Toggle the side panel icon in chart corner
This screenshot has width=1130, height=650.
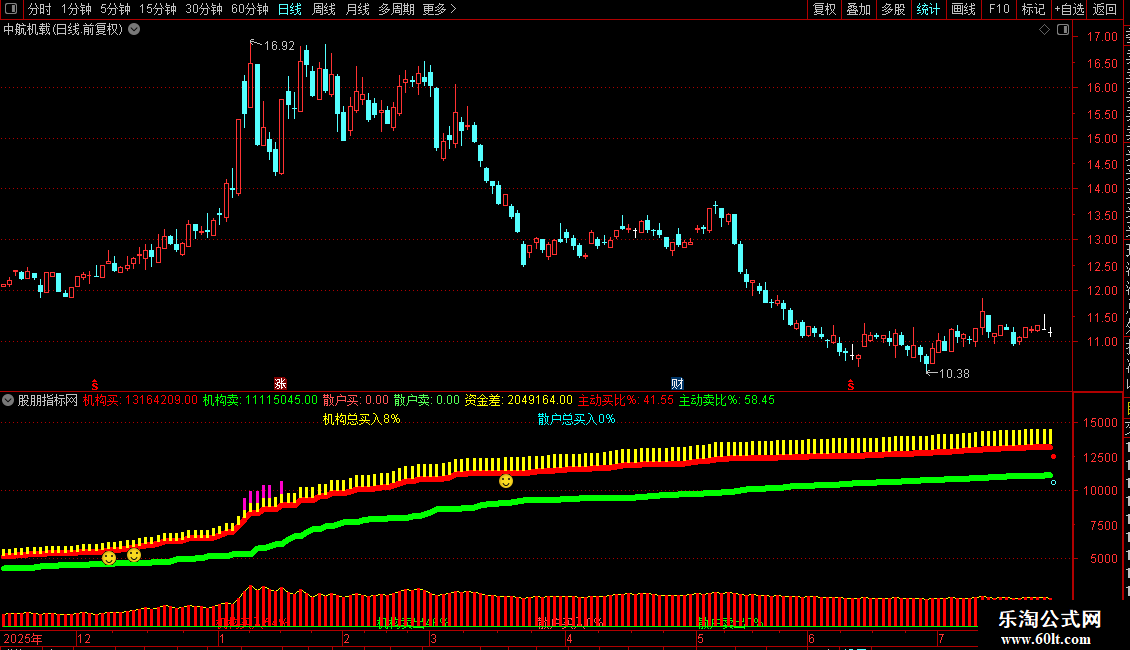(x=1063, y=30)
